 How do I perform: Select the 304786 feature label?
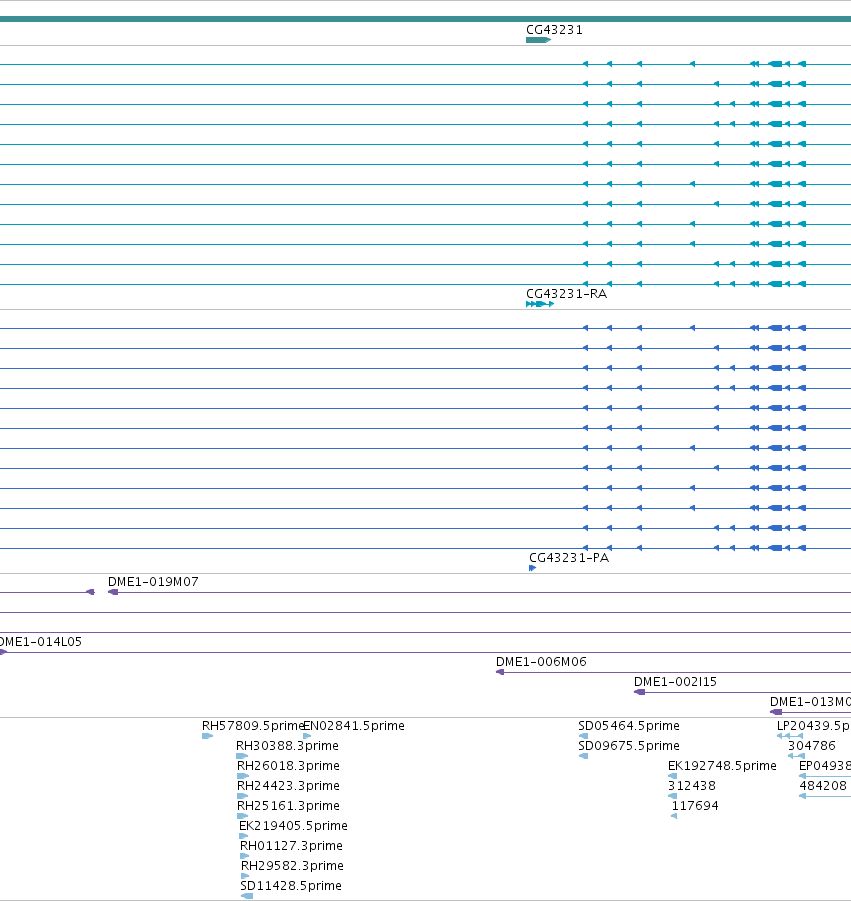(811, 746)
